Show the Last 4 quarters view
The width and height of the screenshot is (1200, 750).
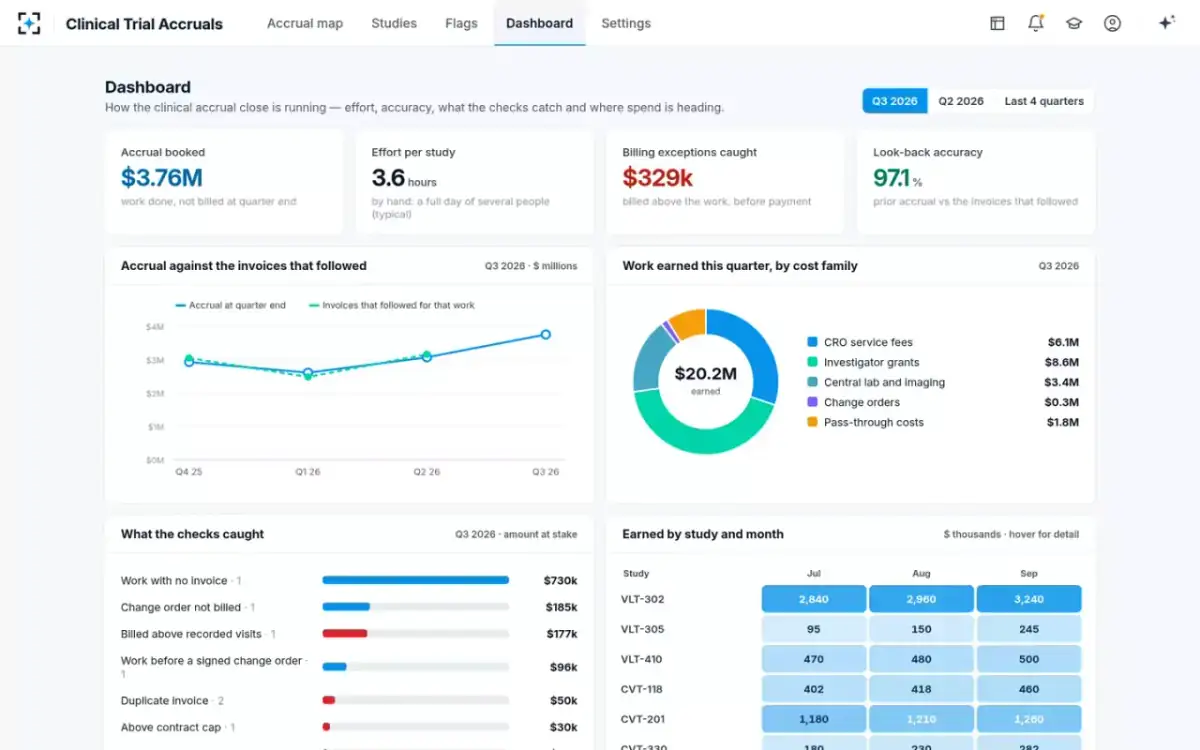tap(1044, 101)
